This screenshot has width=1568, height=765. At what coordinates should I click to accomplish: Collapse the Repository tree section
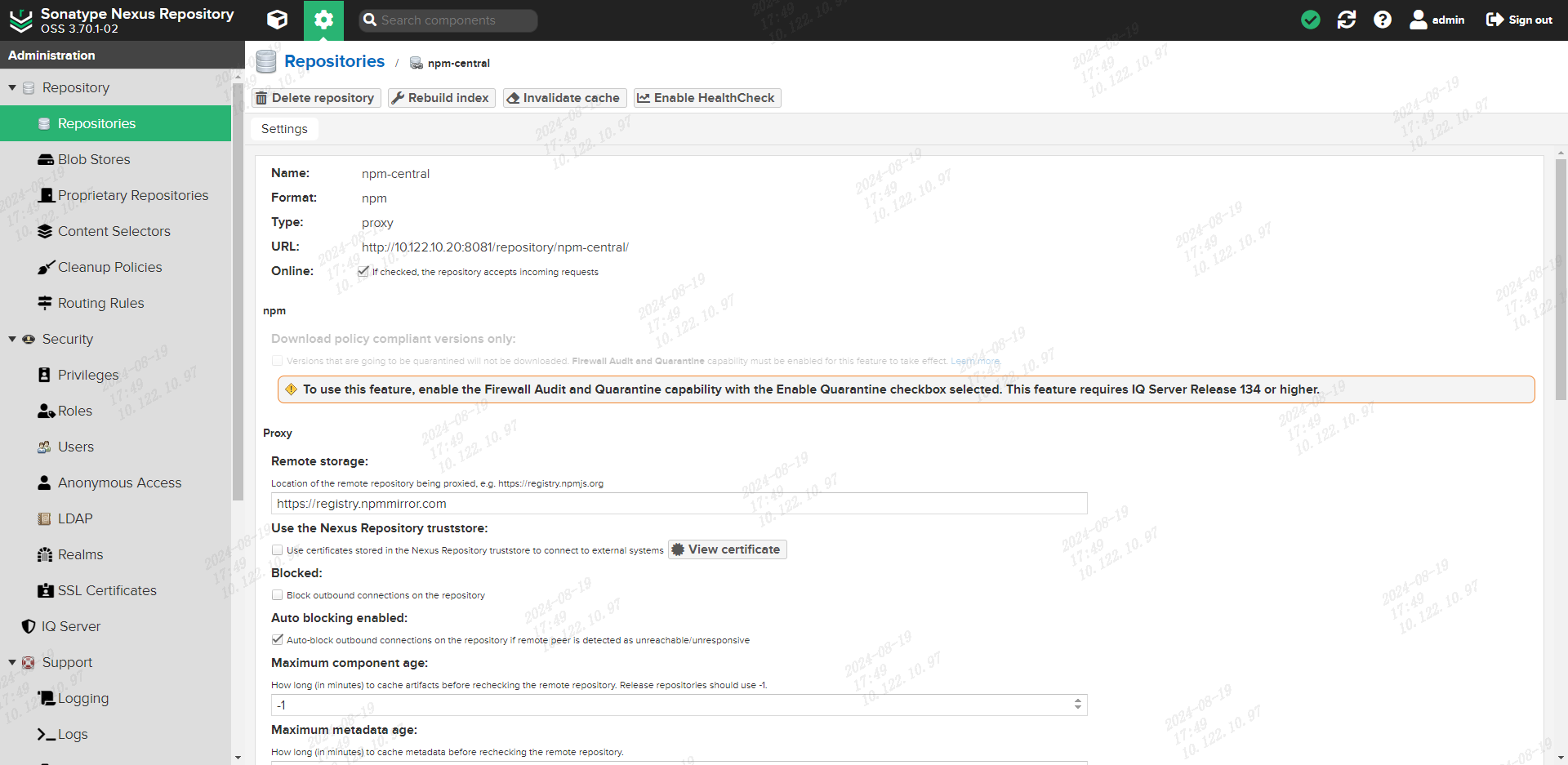tap(12, 87)
